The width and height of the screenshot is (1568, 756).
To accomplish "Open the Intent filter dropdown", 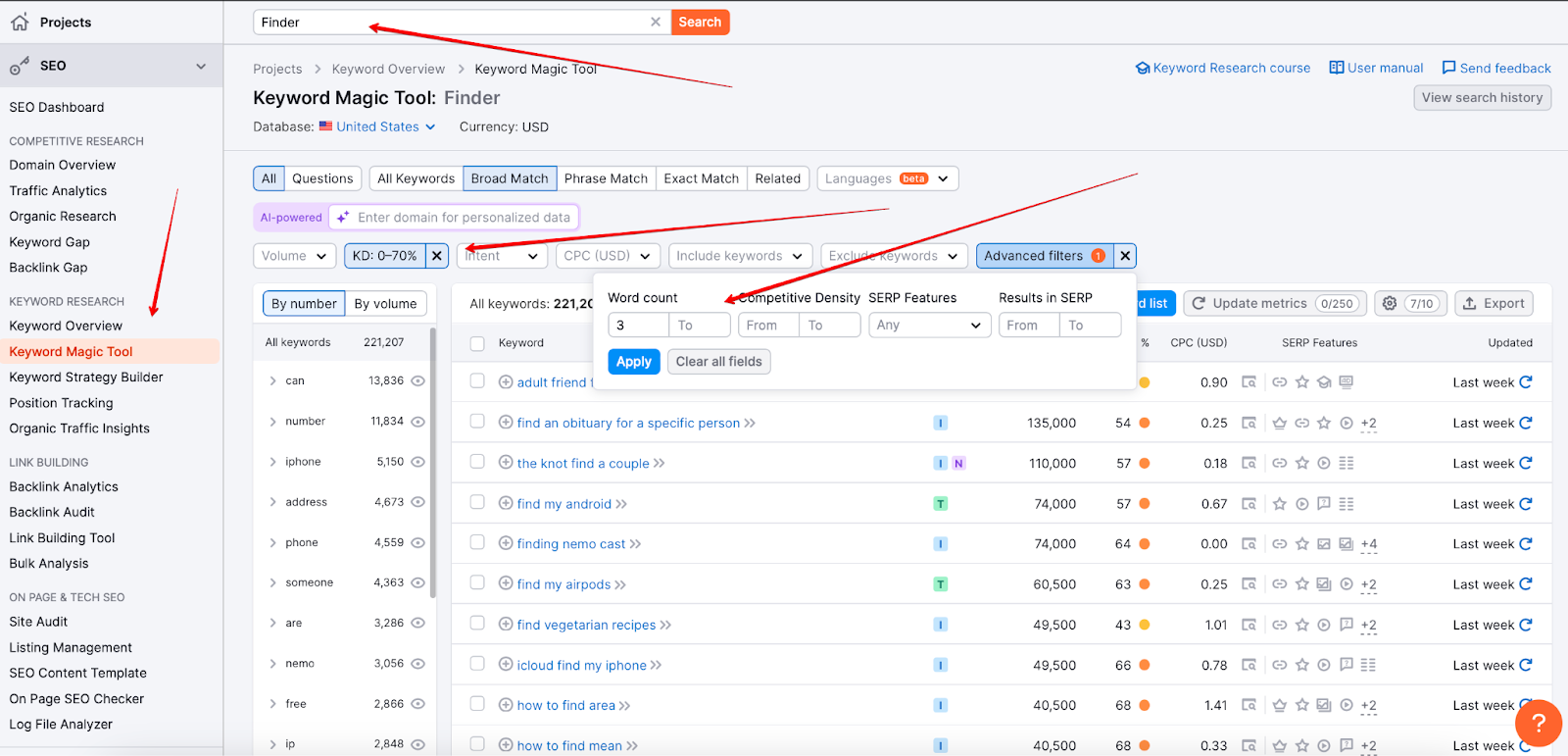I will (x=502, y=256).
